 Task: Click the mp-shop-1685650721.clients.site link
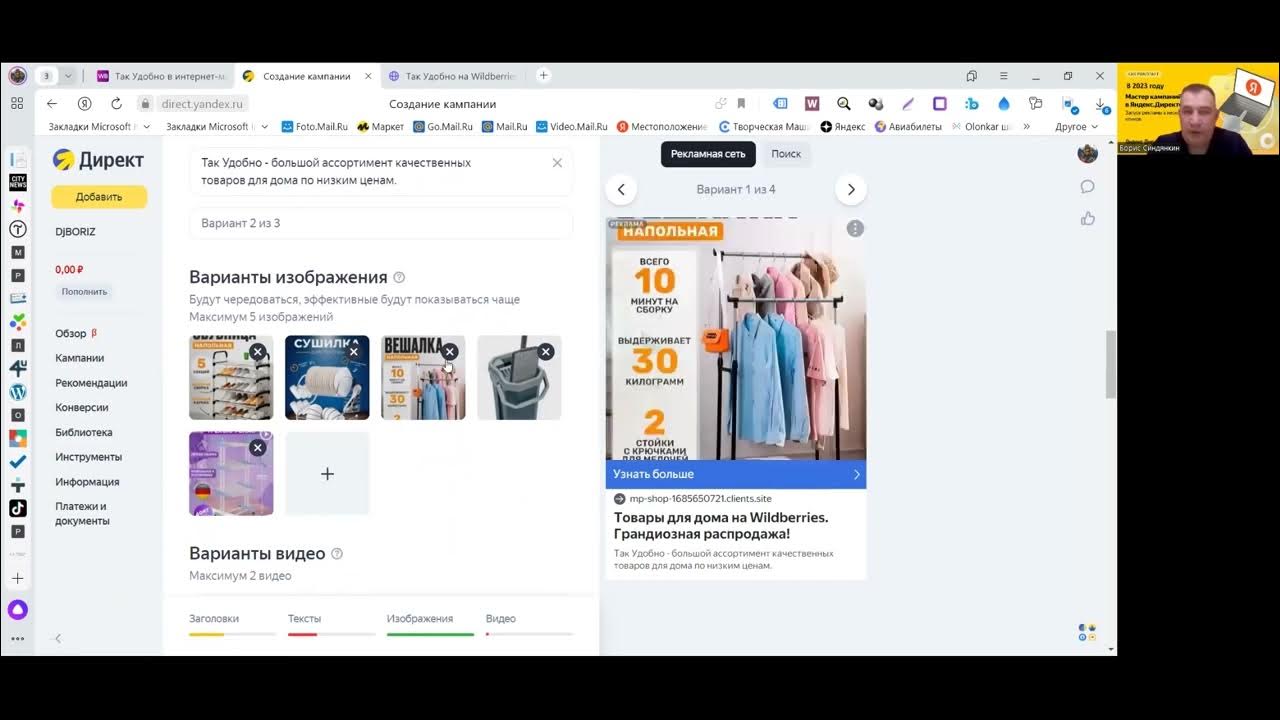point(700,498)
